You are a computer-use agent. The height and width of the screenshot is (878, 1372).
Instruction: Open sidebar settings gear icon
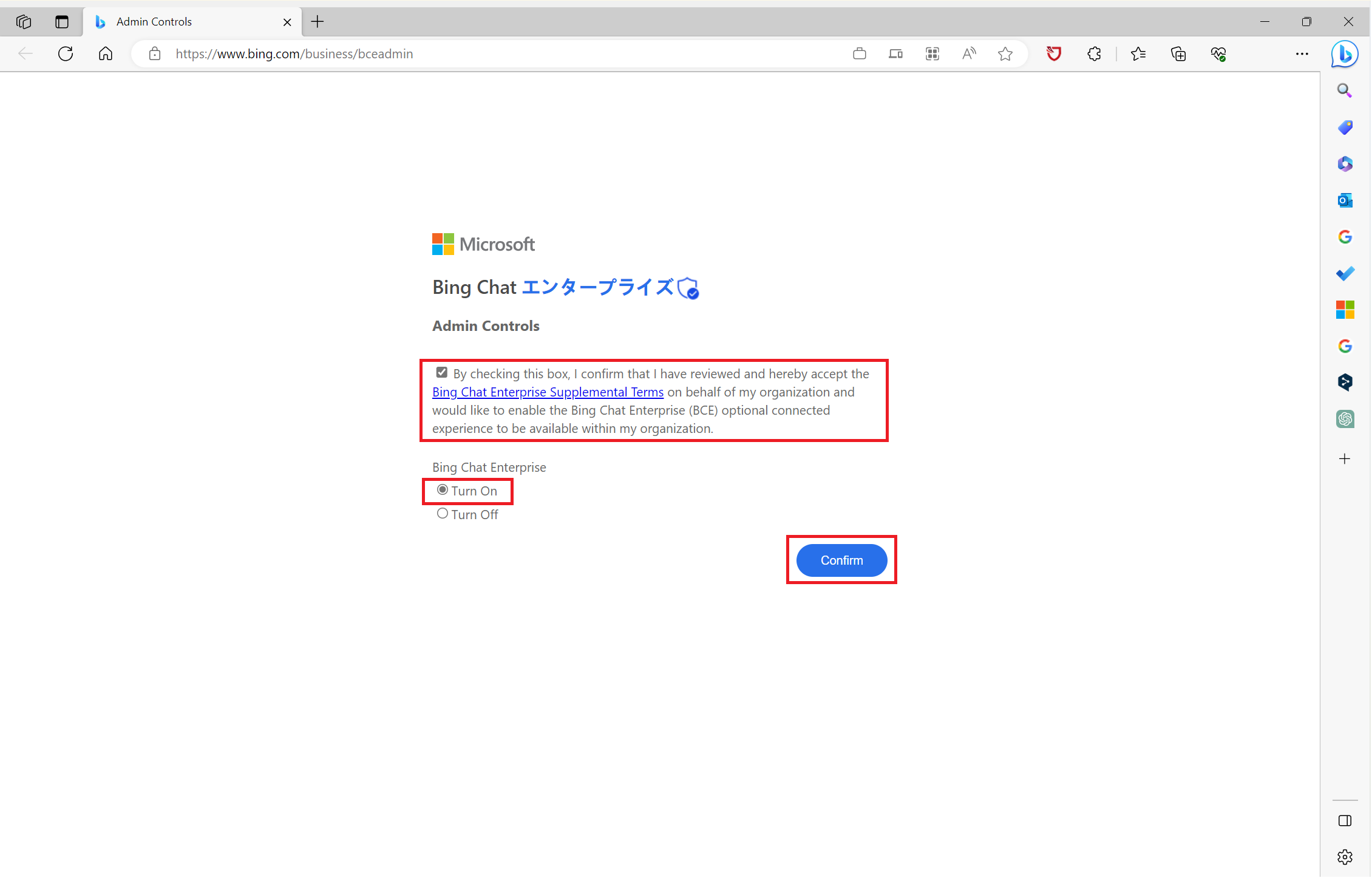1345,857
